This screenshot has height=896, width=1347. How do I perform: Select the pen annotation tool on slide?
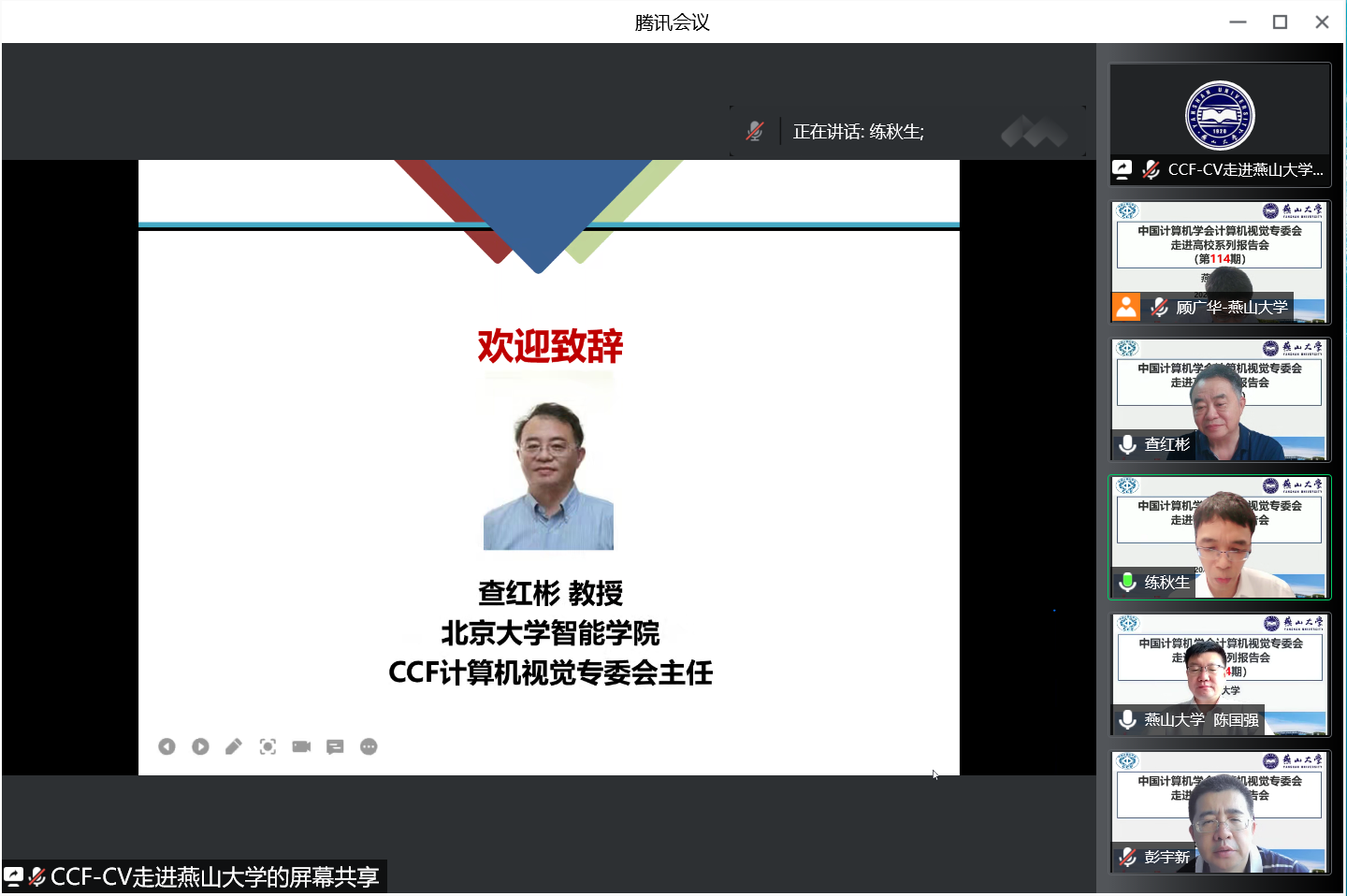pyautogui.click(x=234, y=746)
